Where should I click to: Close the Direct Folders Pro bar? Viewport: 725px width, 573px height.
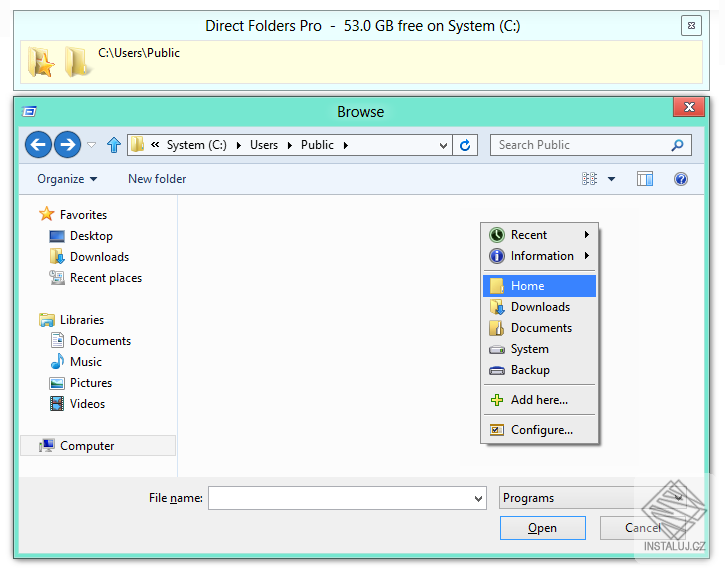click(691, 25)
